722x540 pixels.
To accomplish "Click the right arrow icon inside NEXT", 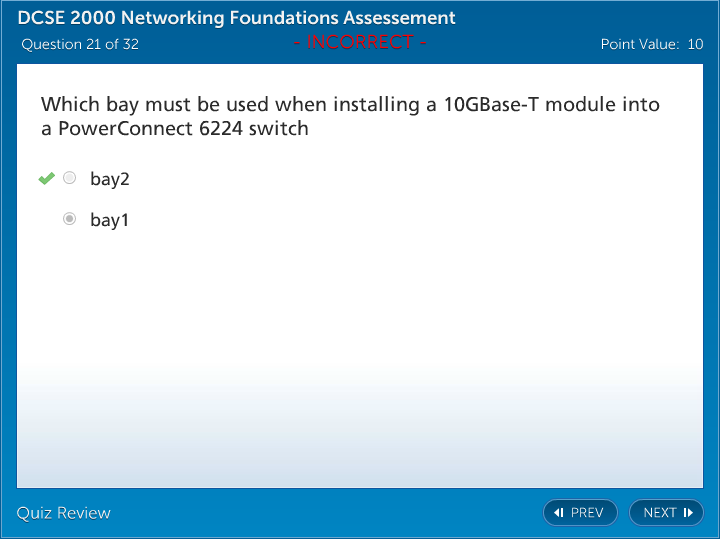I will click(688, 513).
